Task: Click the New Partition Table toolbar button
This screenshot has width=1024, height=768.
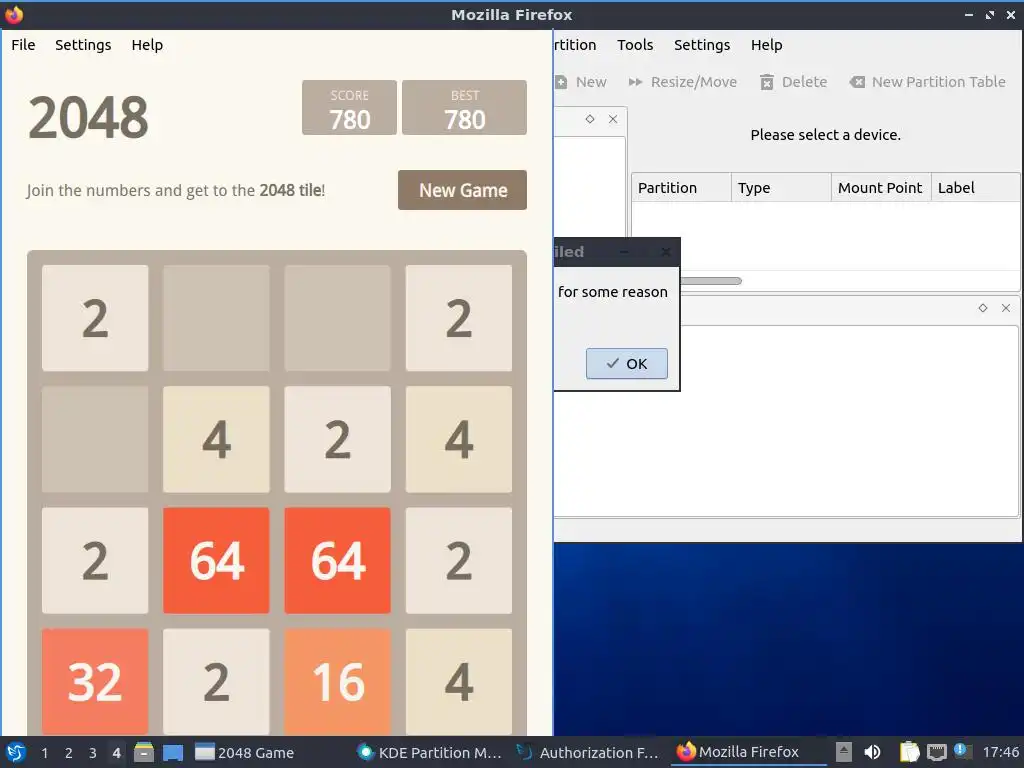Action: [x=927, y=82]
